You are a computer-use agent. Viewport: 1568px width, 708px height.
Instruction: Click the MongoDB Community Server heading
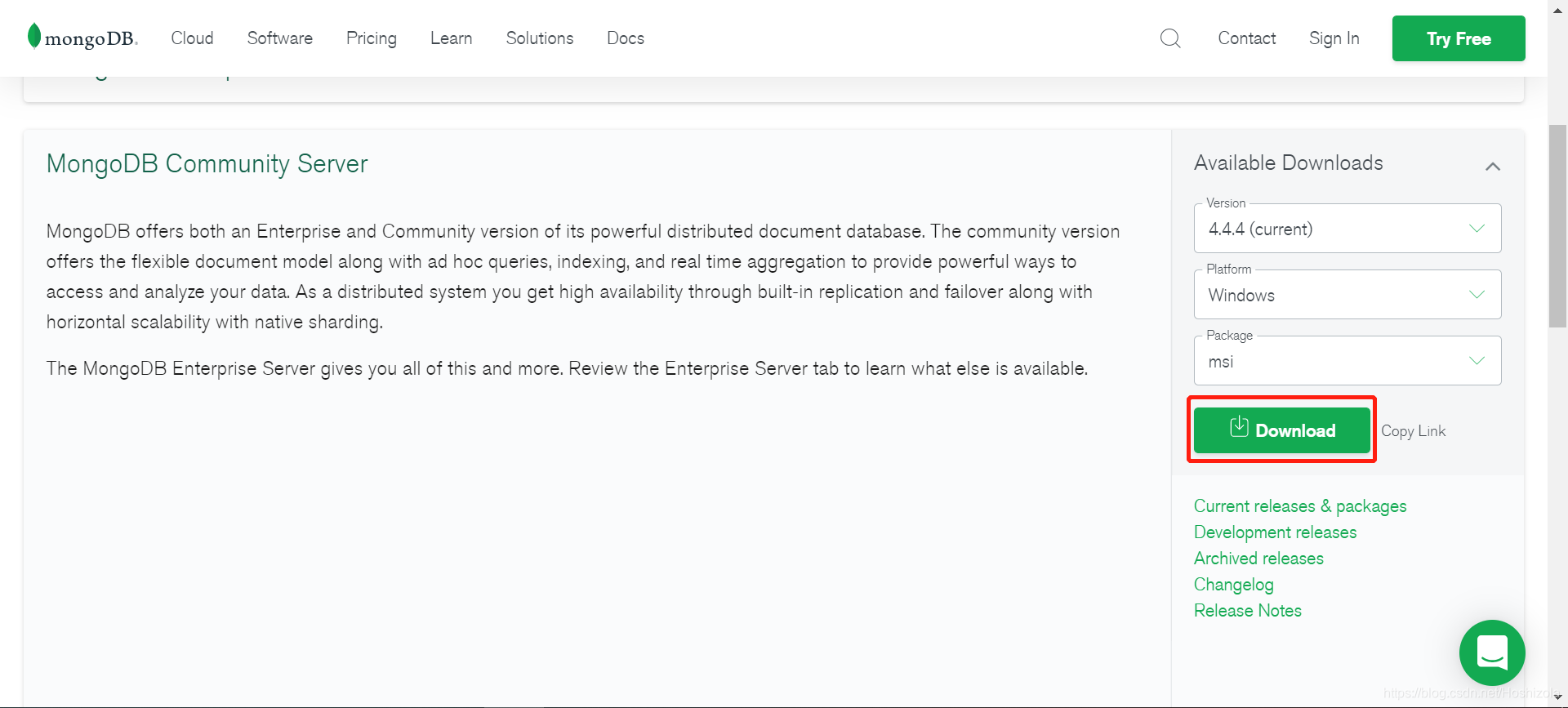[x=207, y=164]
